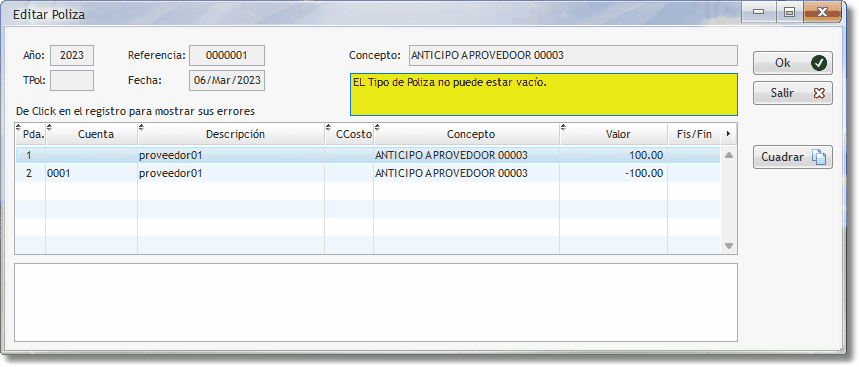859x367 pixels.
Task: Click the -100.00 value cell
Action: (x=614, y=173)
